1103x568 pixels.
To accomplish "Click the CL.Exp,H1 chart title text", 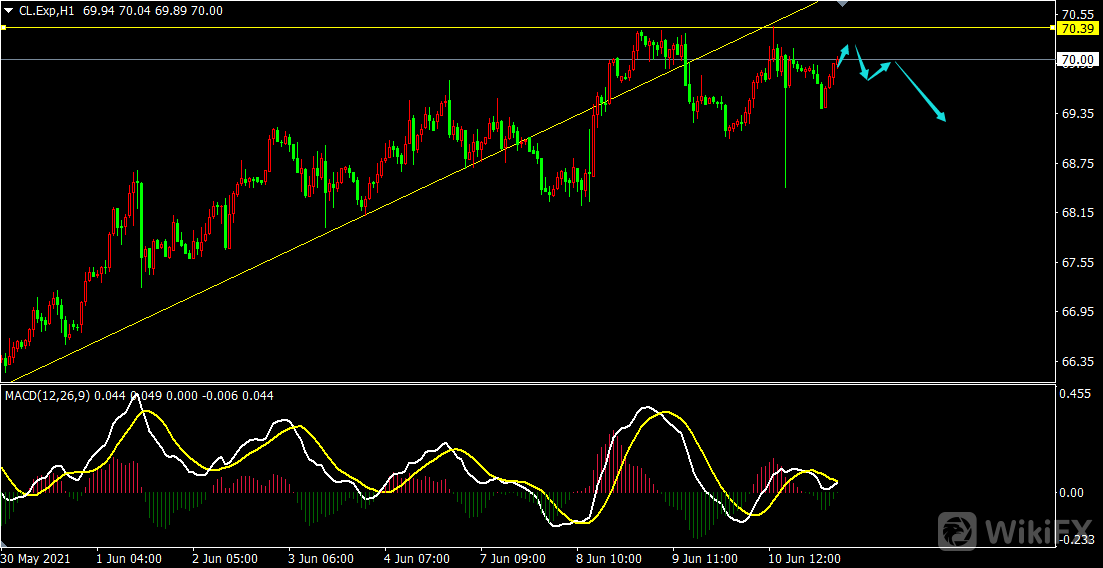I will click(46, 10).
